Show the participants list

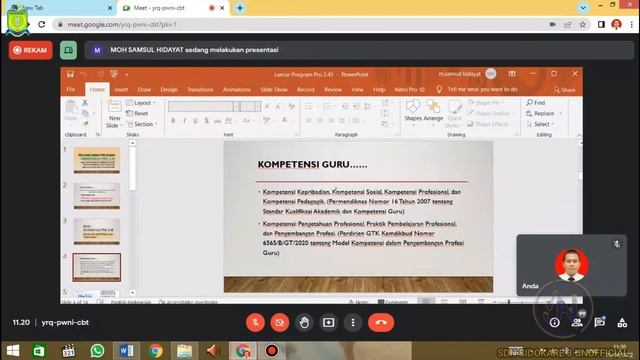577,322
